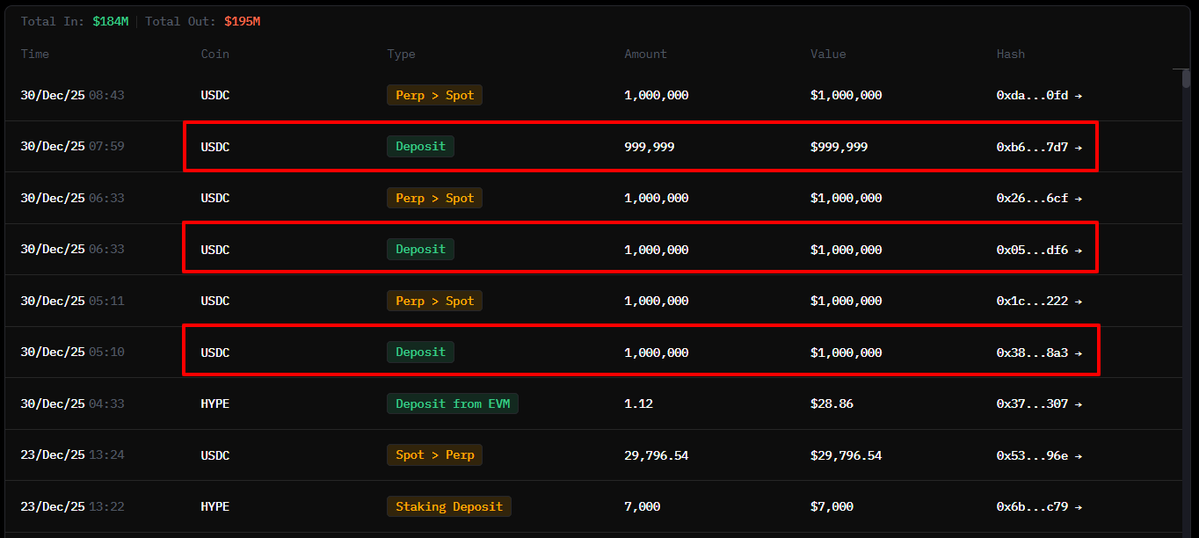
Task: Click the Time column header
Action: coord(35,54)
